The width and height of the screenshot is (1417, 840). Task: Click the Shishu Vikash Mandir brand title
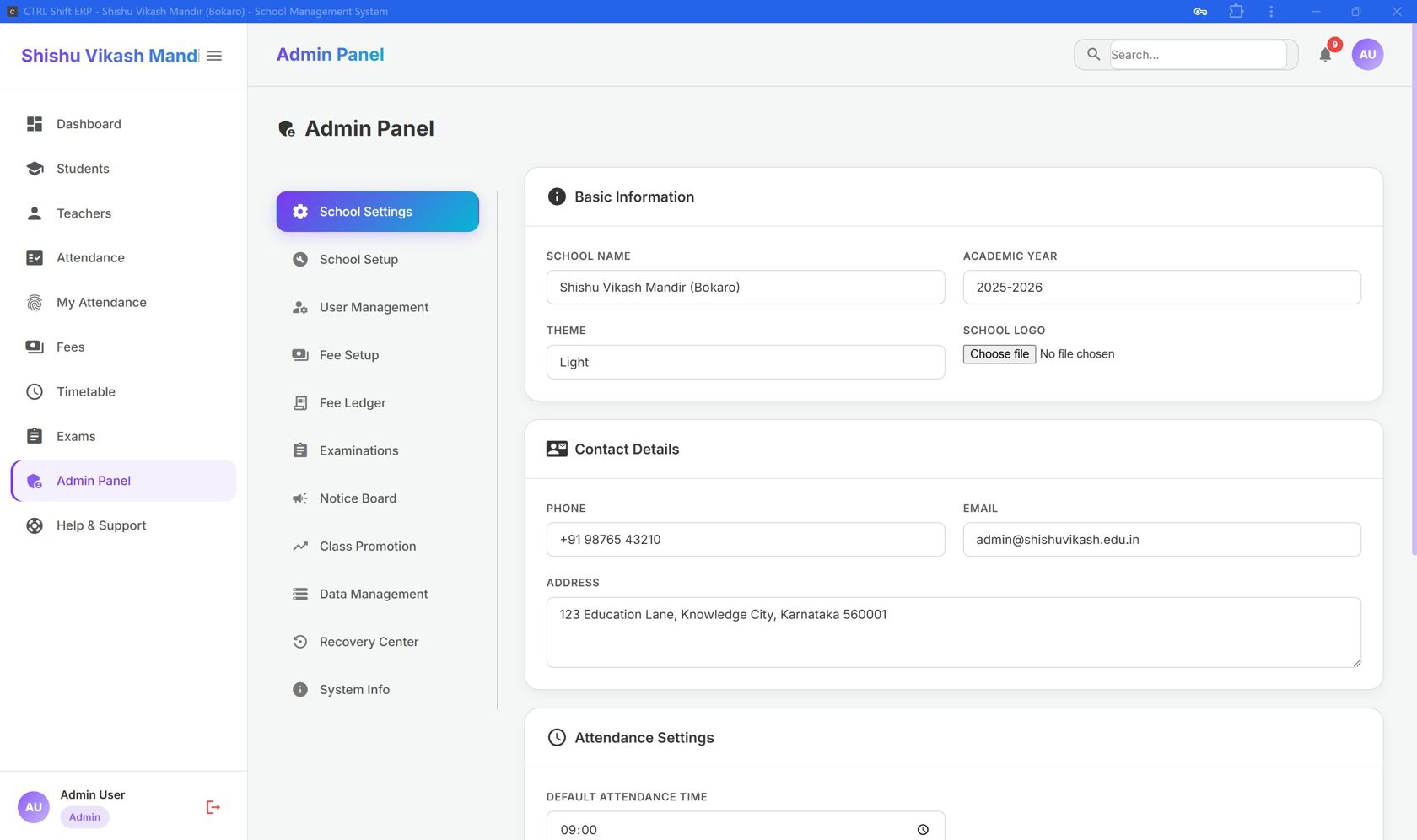[x=110, y=56]
